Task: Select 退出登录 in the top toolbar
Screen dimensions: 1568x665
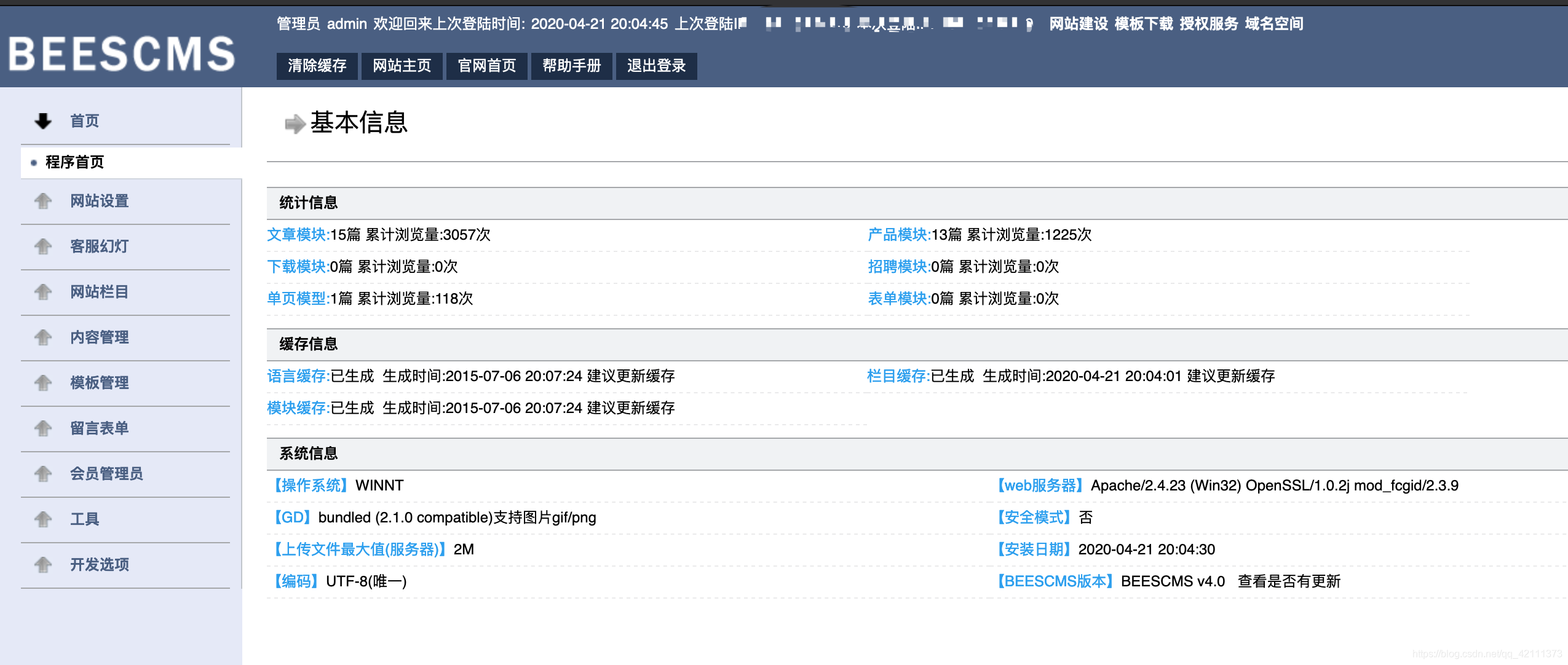Action: [655, 66]
